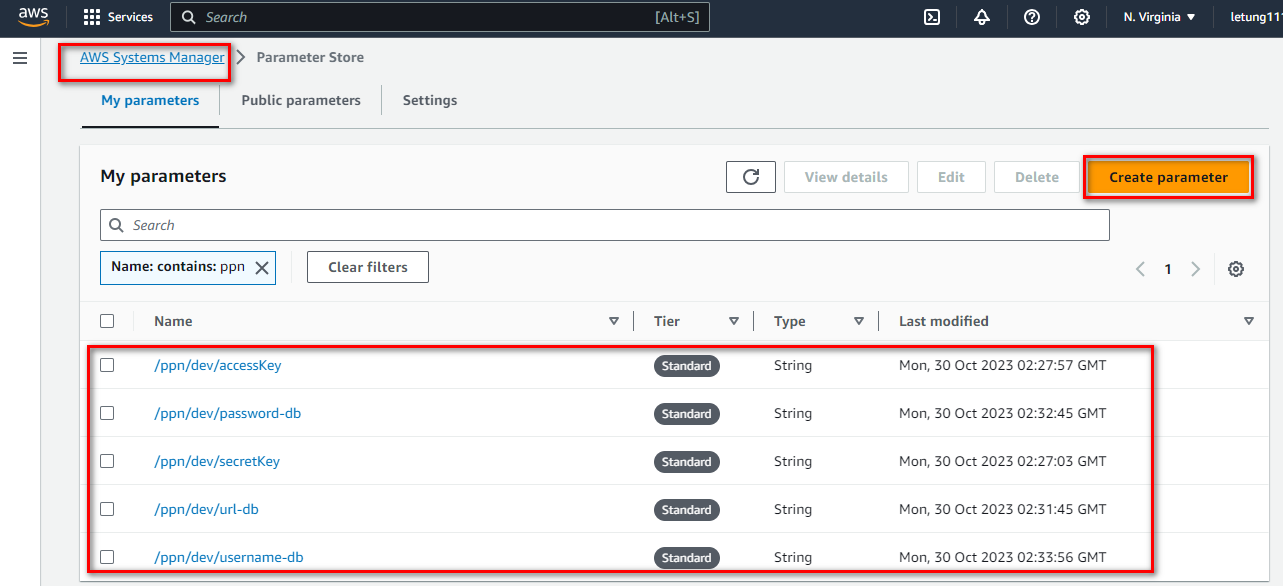Sort by the Tier column arrow
The height and width of the screenshot is (586, 1283).
click(x=734, y=321)
